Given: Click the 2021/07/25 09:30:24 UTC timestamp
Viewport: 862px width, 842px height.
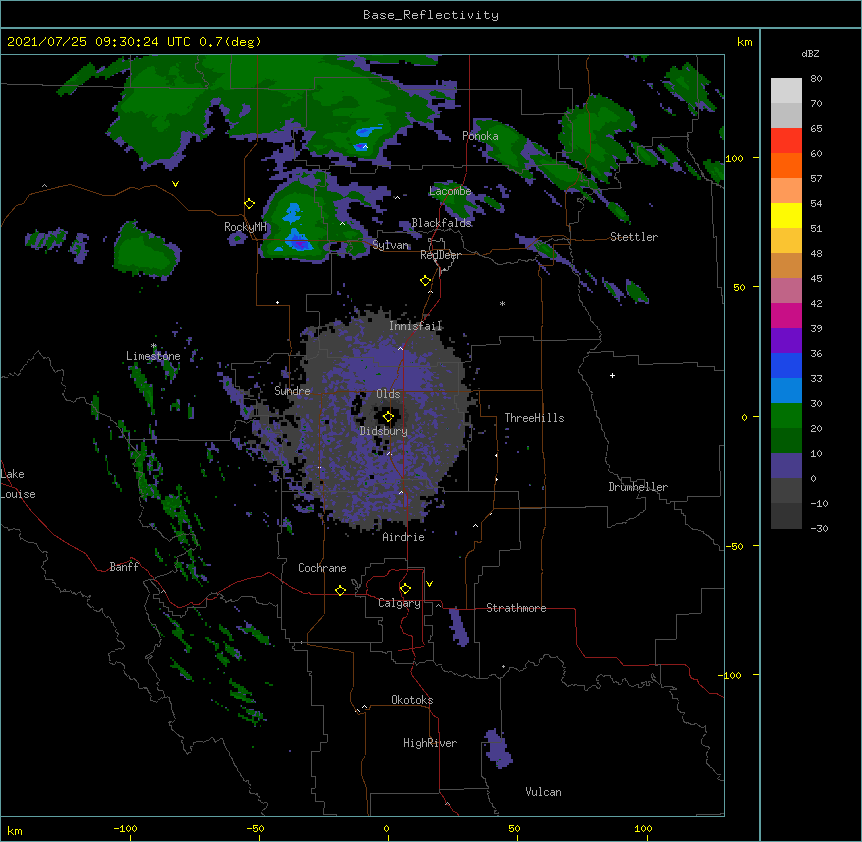Looking at the screenshot, I should coord(99,42).
